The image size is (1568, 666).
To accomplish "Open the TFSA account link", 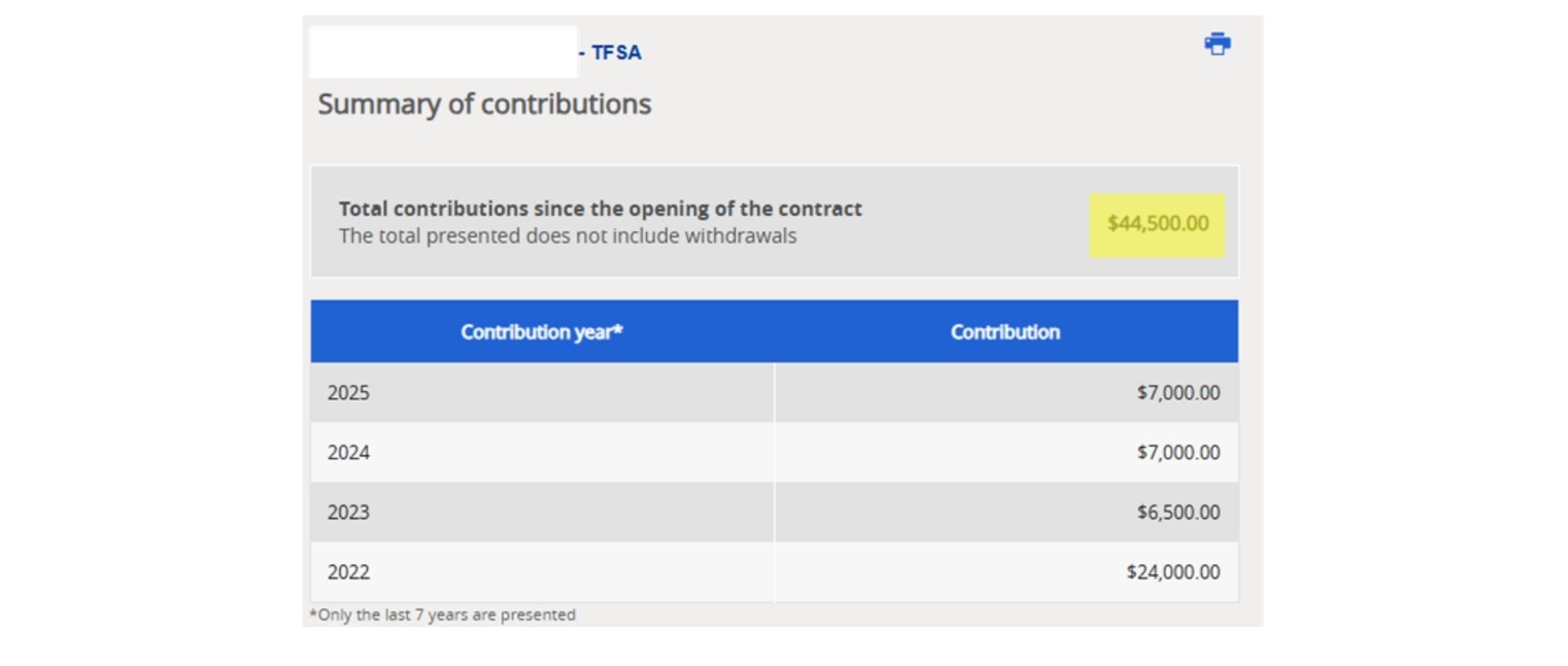I will pos(610,53).
